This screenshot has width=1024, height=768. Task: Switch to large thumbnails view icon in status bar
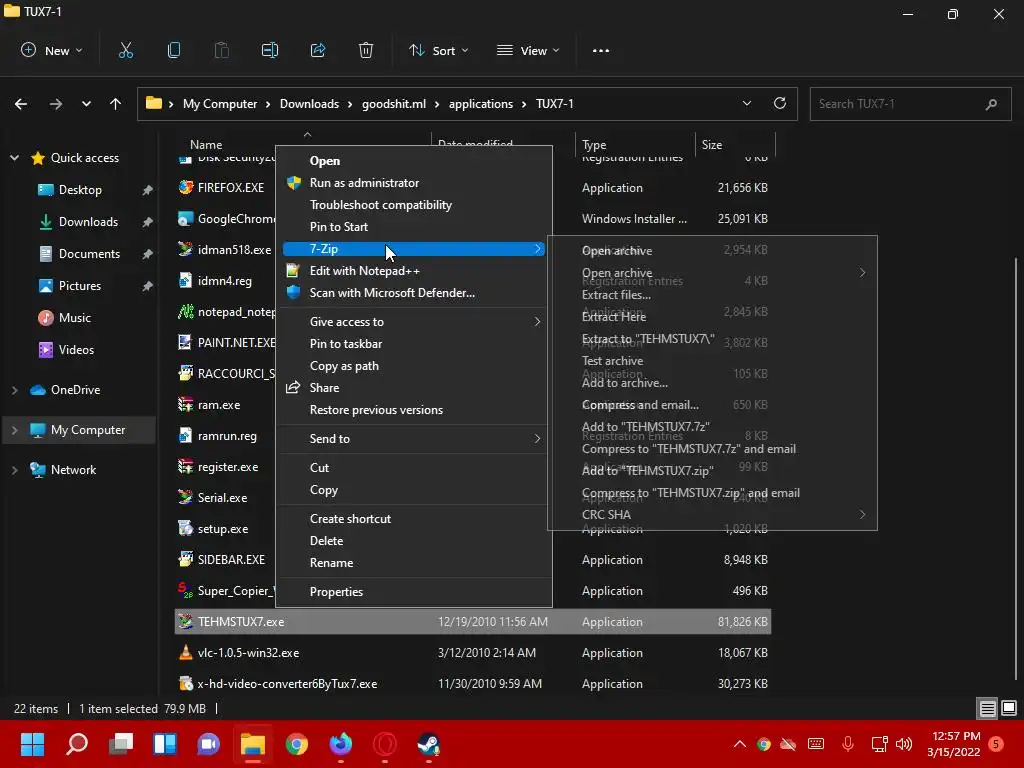click(x=1009, y=709)
